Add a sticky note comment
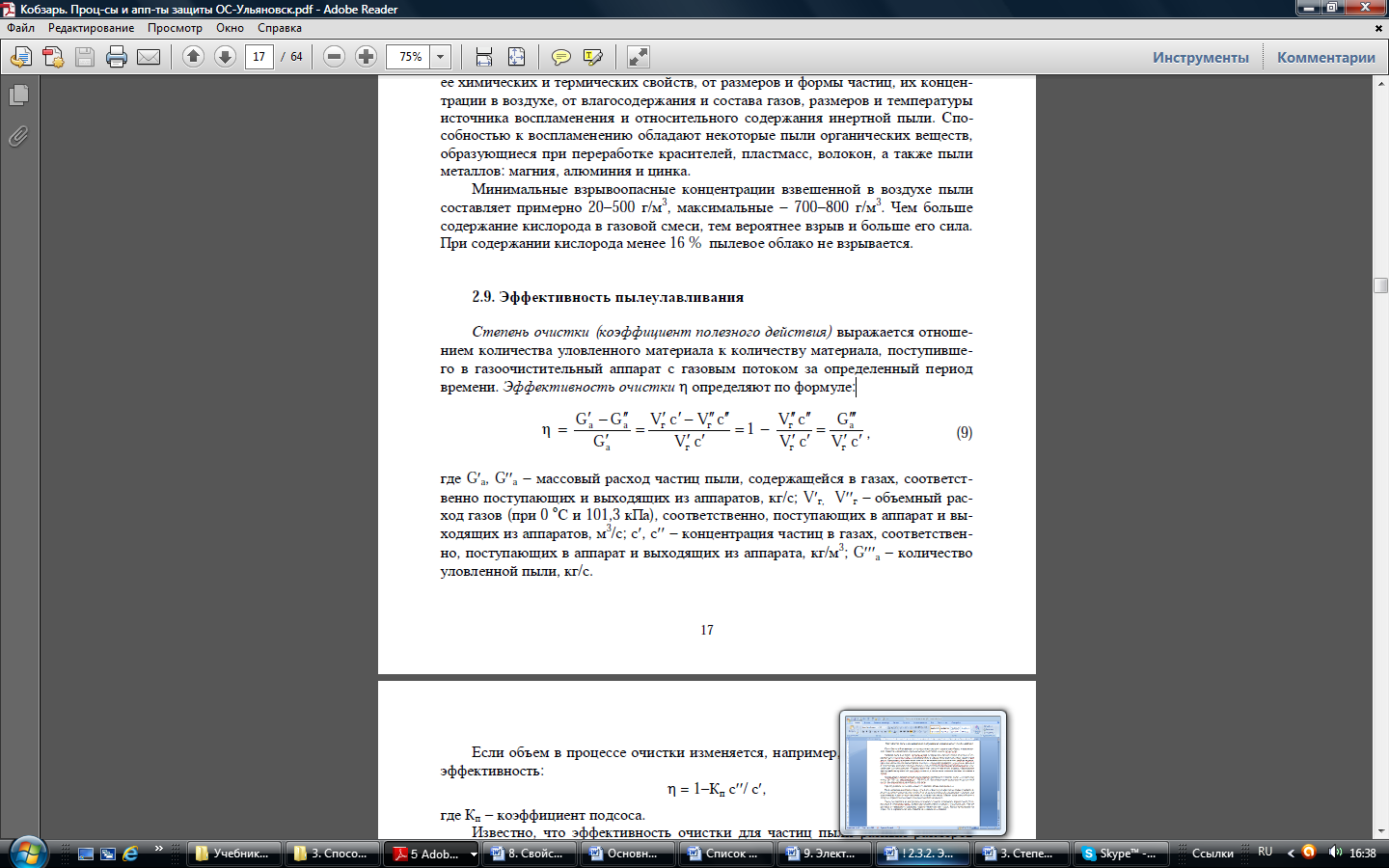 point(560,57)
